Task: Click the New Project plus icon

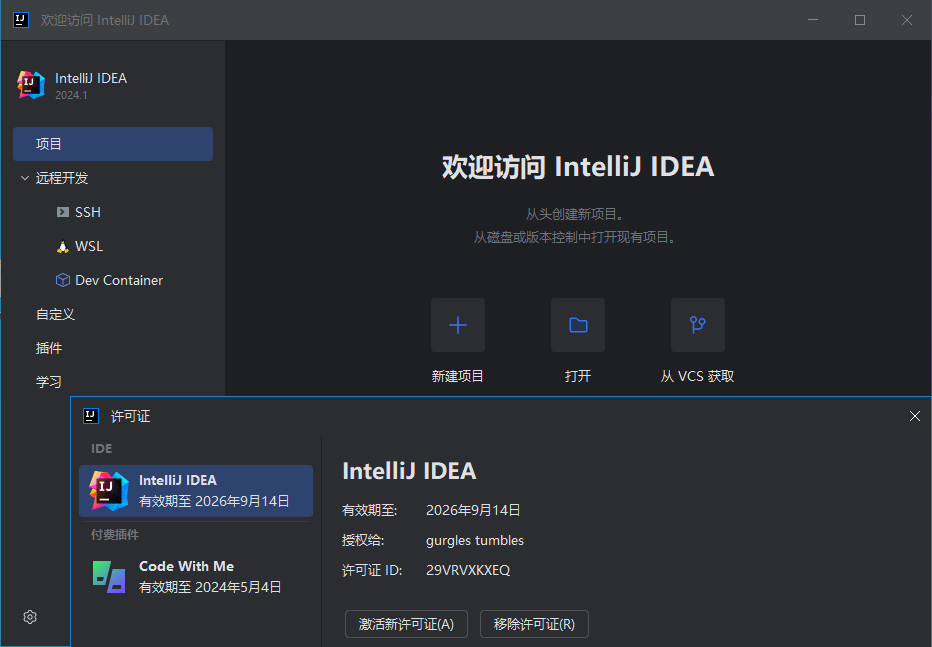Action: click(458, 325)
